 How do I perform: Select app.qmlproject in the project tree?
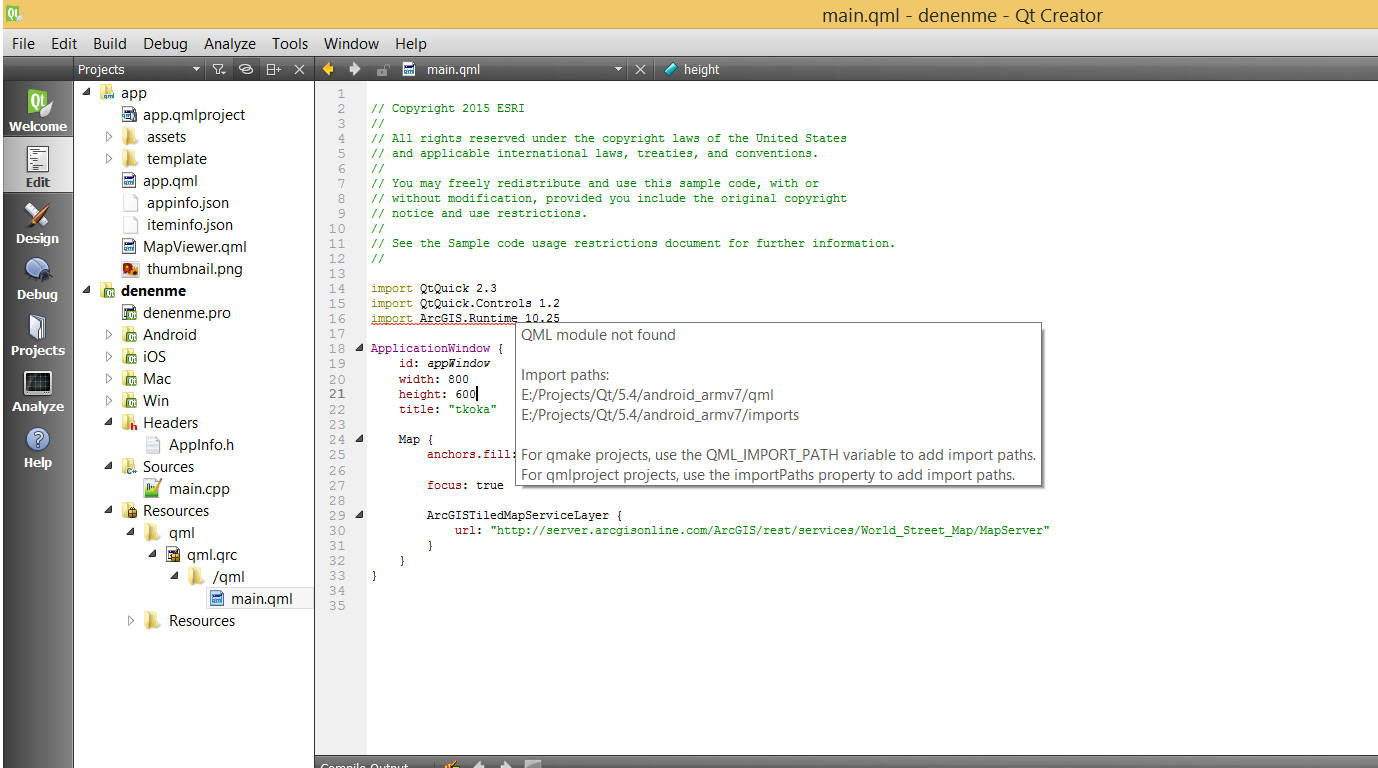(x=194, y=115)
